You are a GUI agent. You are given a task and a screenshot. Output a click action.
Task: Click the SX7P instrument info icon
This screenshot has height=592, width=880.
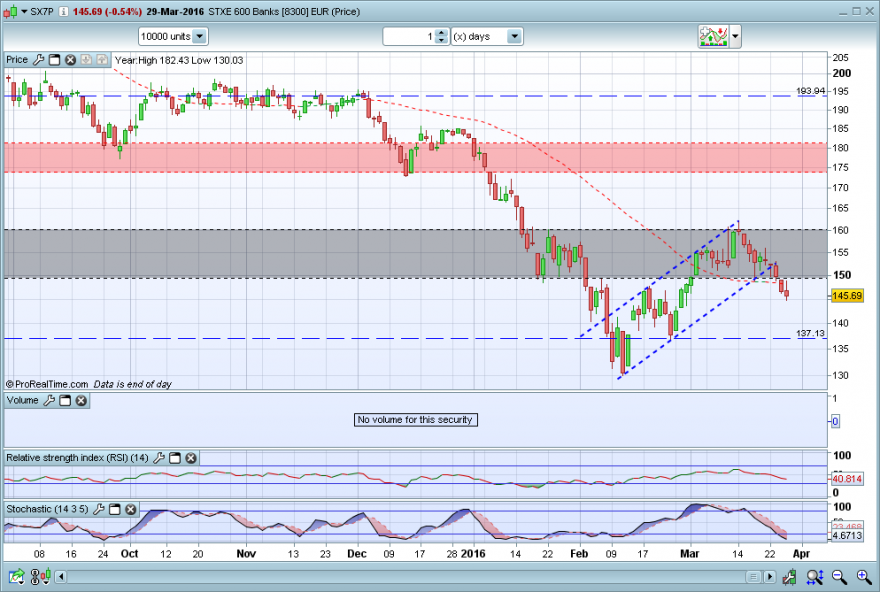tap(63, 12)
